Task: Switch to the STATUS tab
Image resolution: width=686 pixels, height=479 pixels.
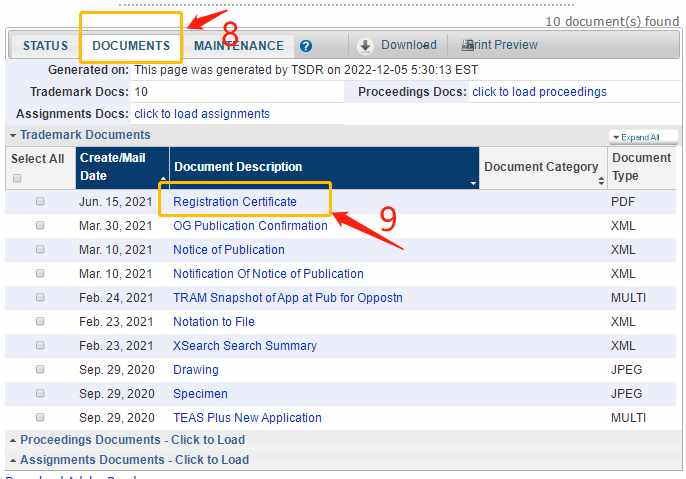Action: [x=46, y=45]
